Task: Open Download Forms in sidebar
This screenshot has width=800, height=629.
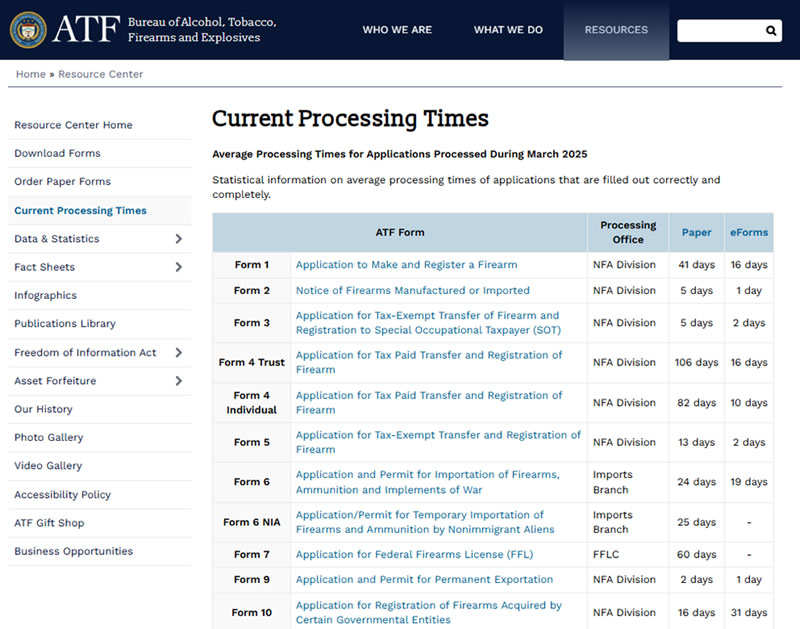Action: 57,153
